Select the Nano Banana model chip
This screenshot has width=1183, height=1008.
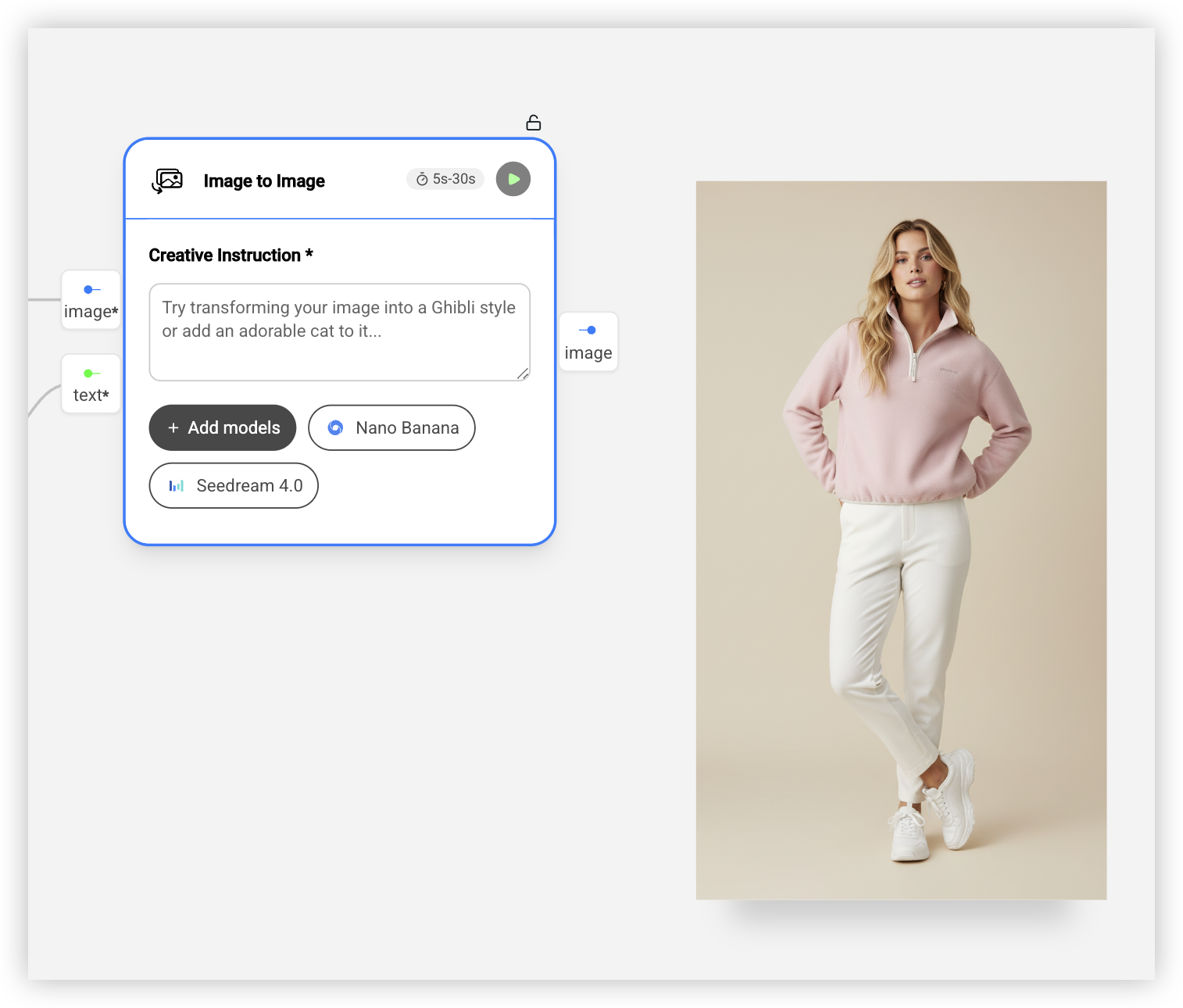[391, 427]
